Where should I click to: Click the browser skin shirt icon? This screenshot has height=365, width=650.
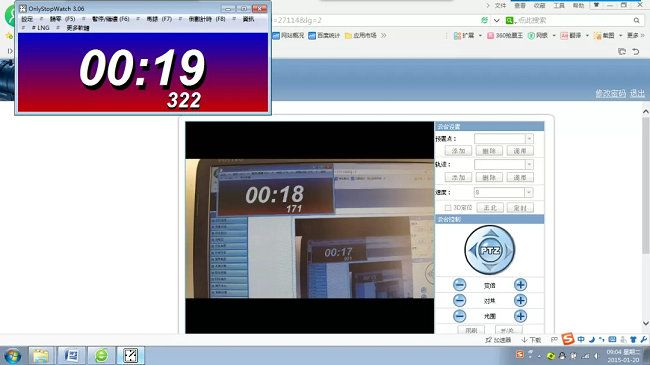[597, 5]
